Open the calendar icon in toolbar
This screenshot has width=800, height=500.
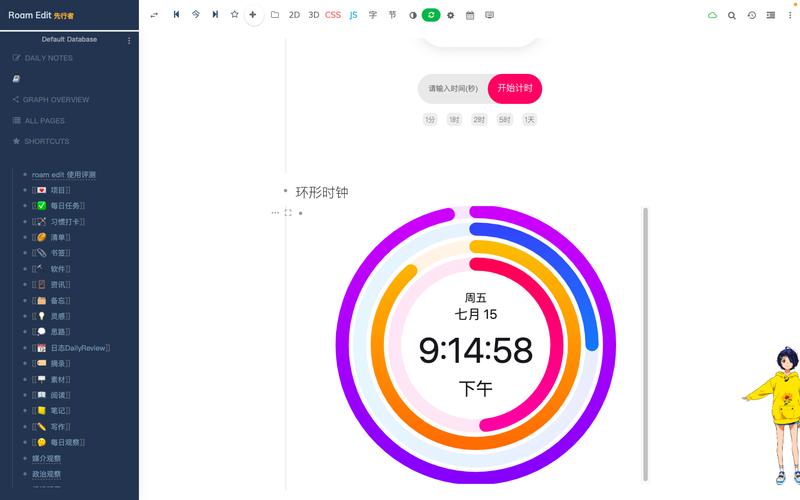[470, 15]
